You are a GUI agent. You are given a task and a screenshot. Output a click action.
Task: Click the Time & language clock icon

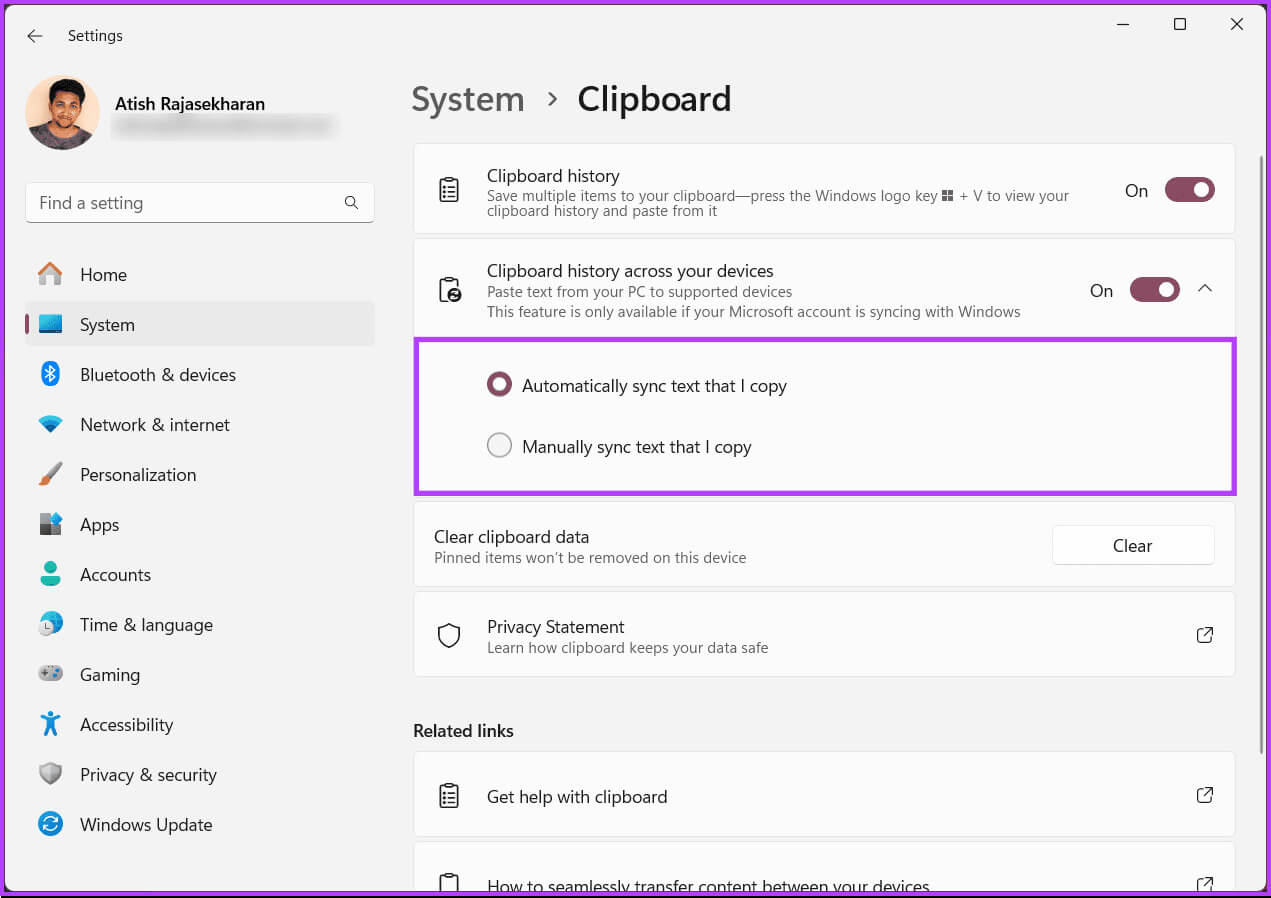50,624
